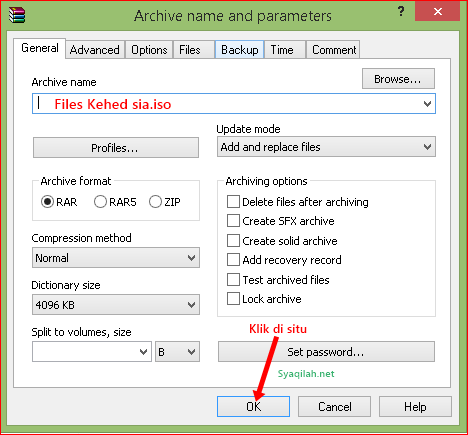The image size is (468, 435).
Task: Open the volume size unit dropdown showing B
Action: click(x=177, y=352)
